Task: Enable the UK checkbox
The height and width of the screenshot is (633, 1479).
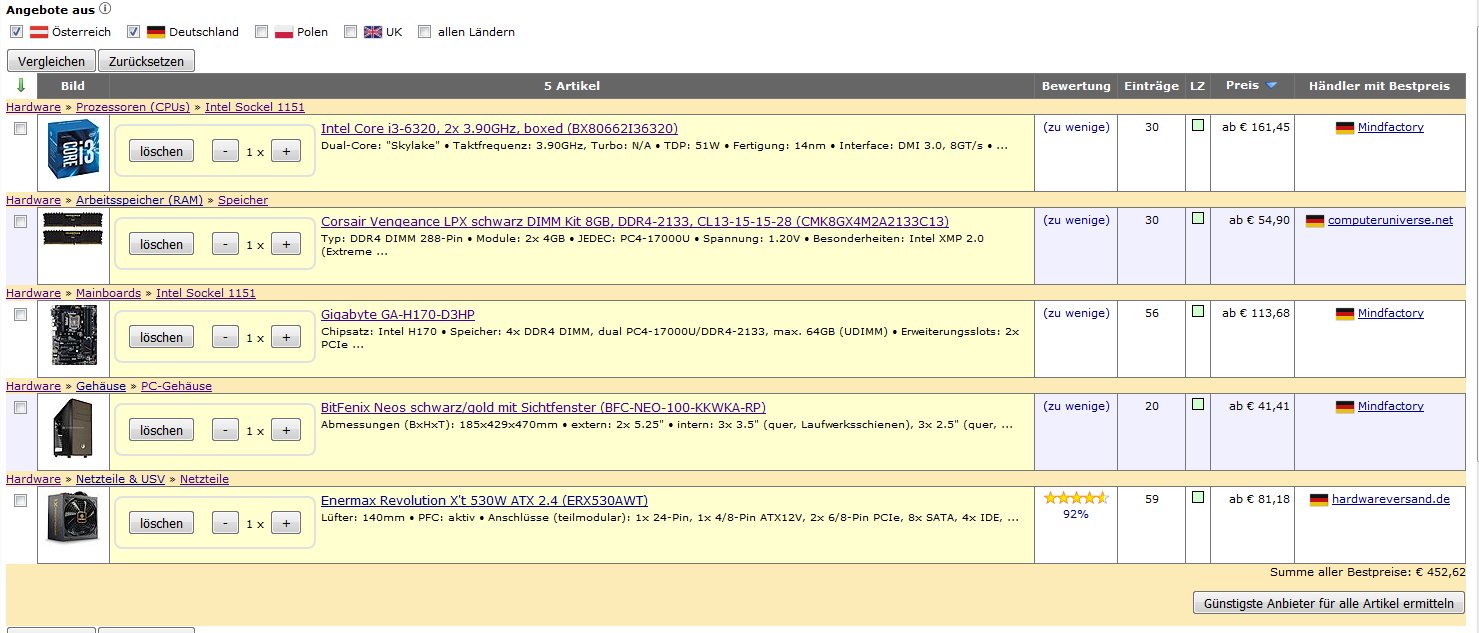Action: (350, 32)
